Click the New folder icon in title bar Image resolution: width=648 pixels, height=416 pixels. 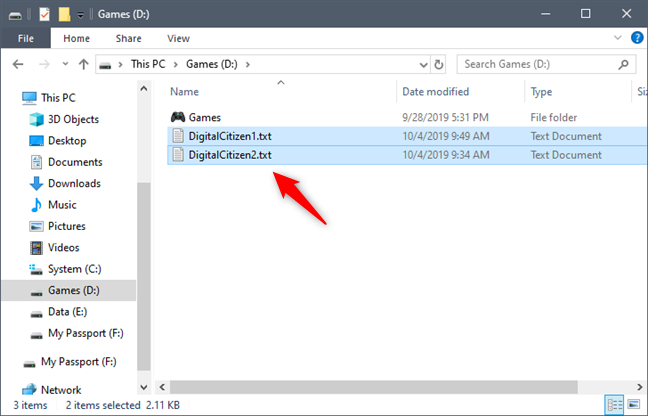click(x=64, y=14)
